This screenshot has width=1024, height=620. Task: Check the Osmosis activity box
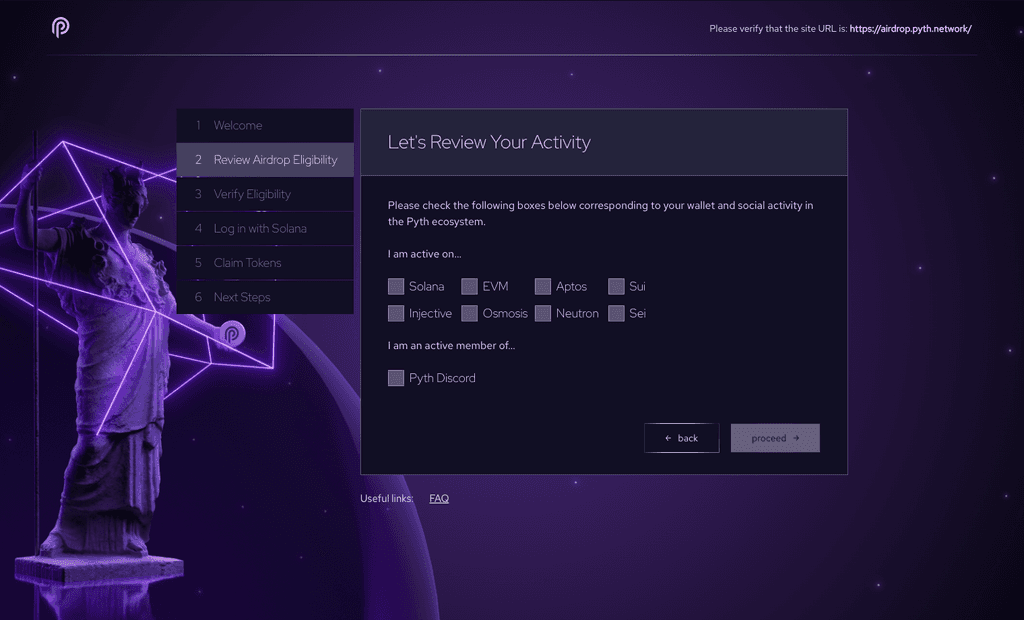click(469, 313)
